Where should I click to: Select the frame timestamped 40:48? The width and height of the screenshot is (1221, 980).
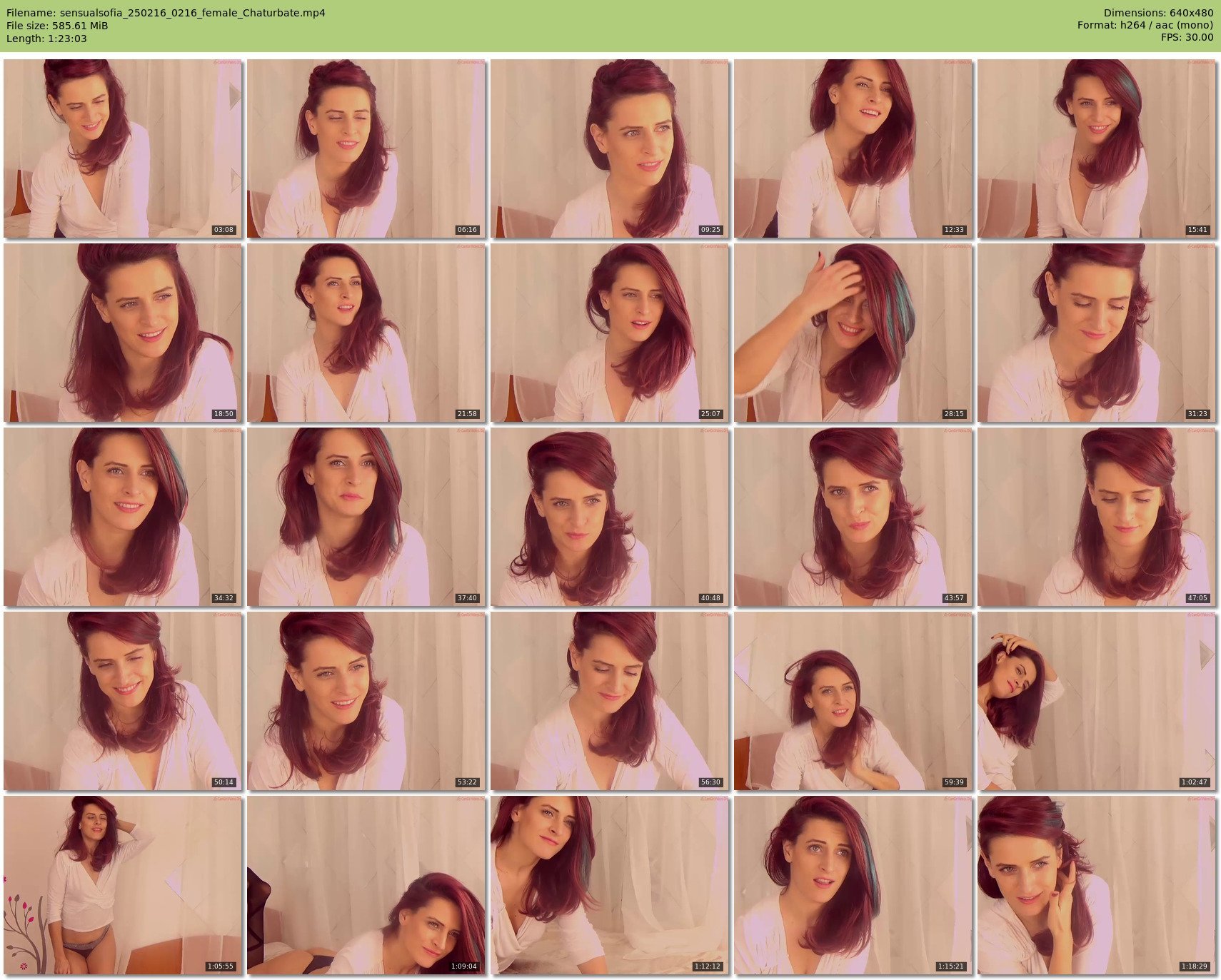[610, 517]
